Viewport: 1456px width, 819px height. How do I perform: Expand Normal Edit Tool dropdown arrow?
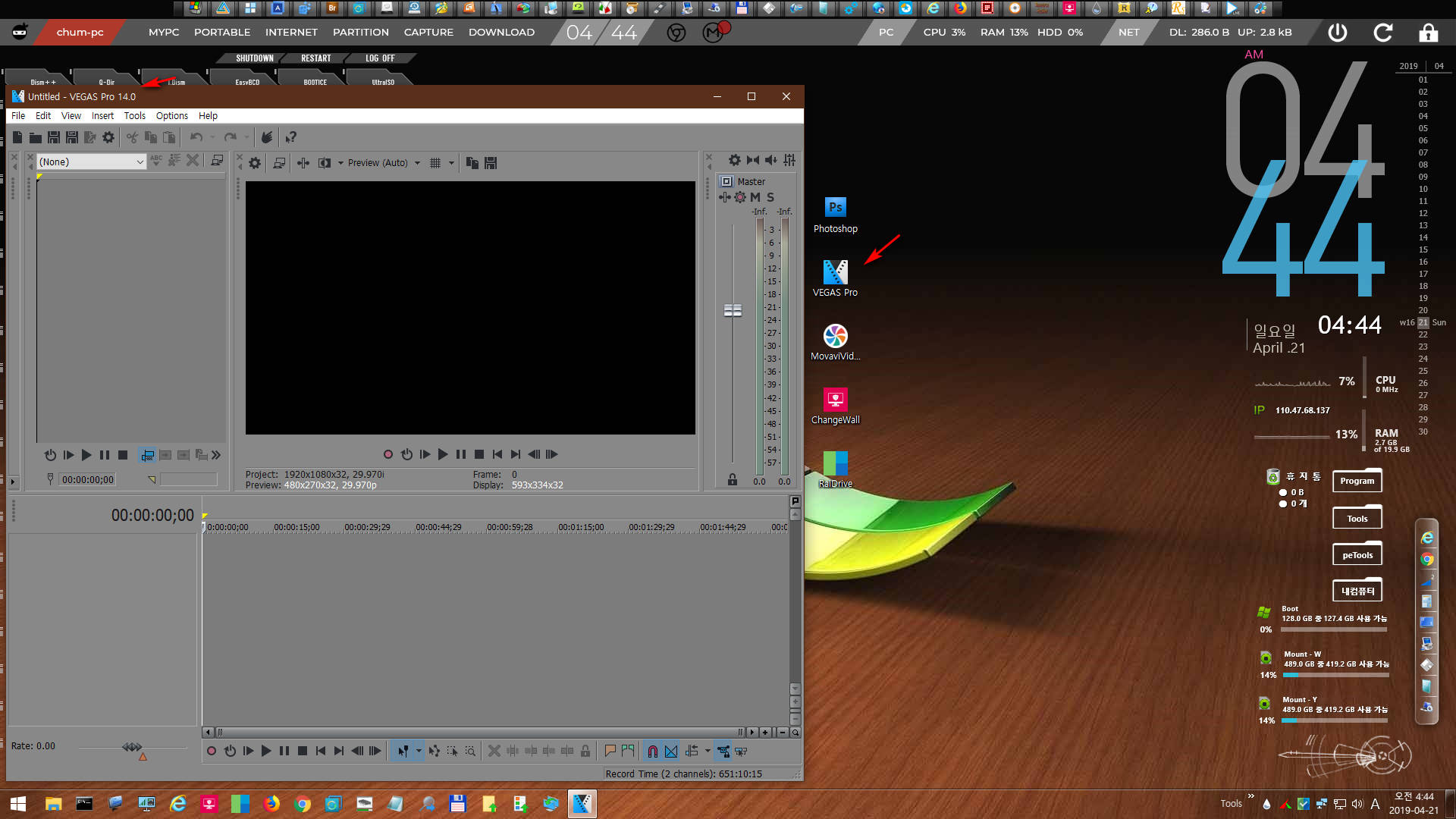[x=419, y=752]
